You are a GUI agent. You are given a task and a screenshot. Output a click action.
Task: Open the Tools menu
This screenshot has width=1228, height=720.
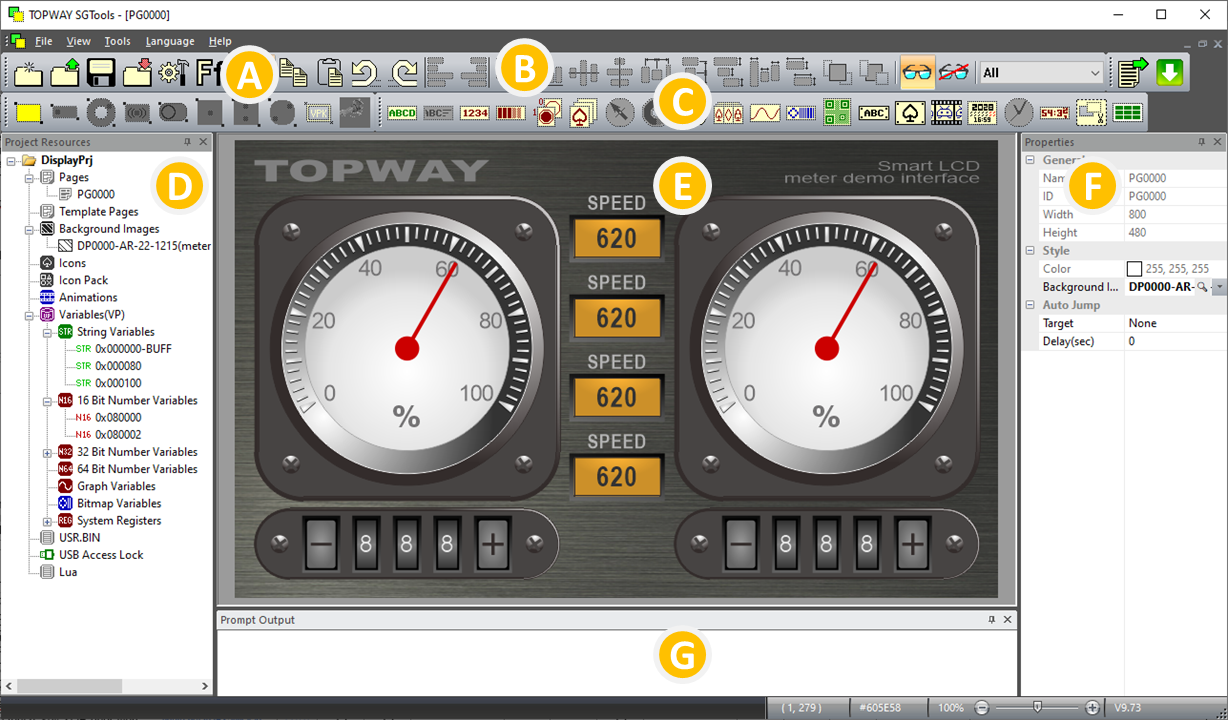click(117, 41)
